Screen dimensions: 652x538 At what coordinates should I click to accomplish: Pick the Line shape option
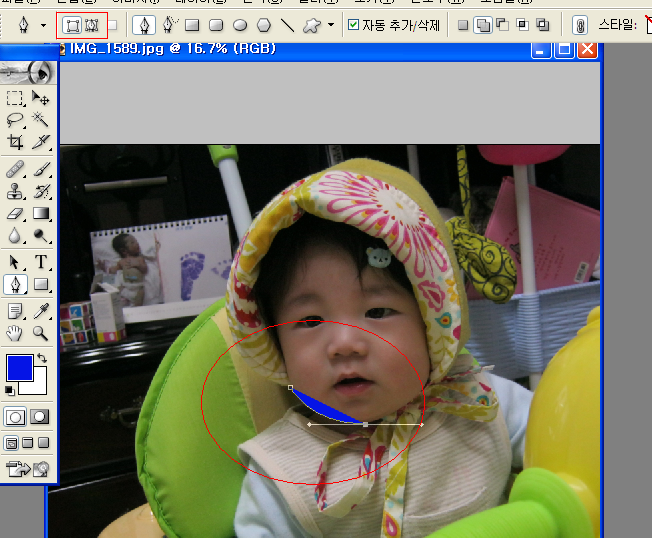(287, 25)
